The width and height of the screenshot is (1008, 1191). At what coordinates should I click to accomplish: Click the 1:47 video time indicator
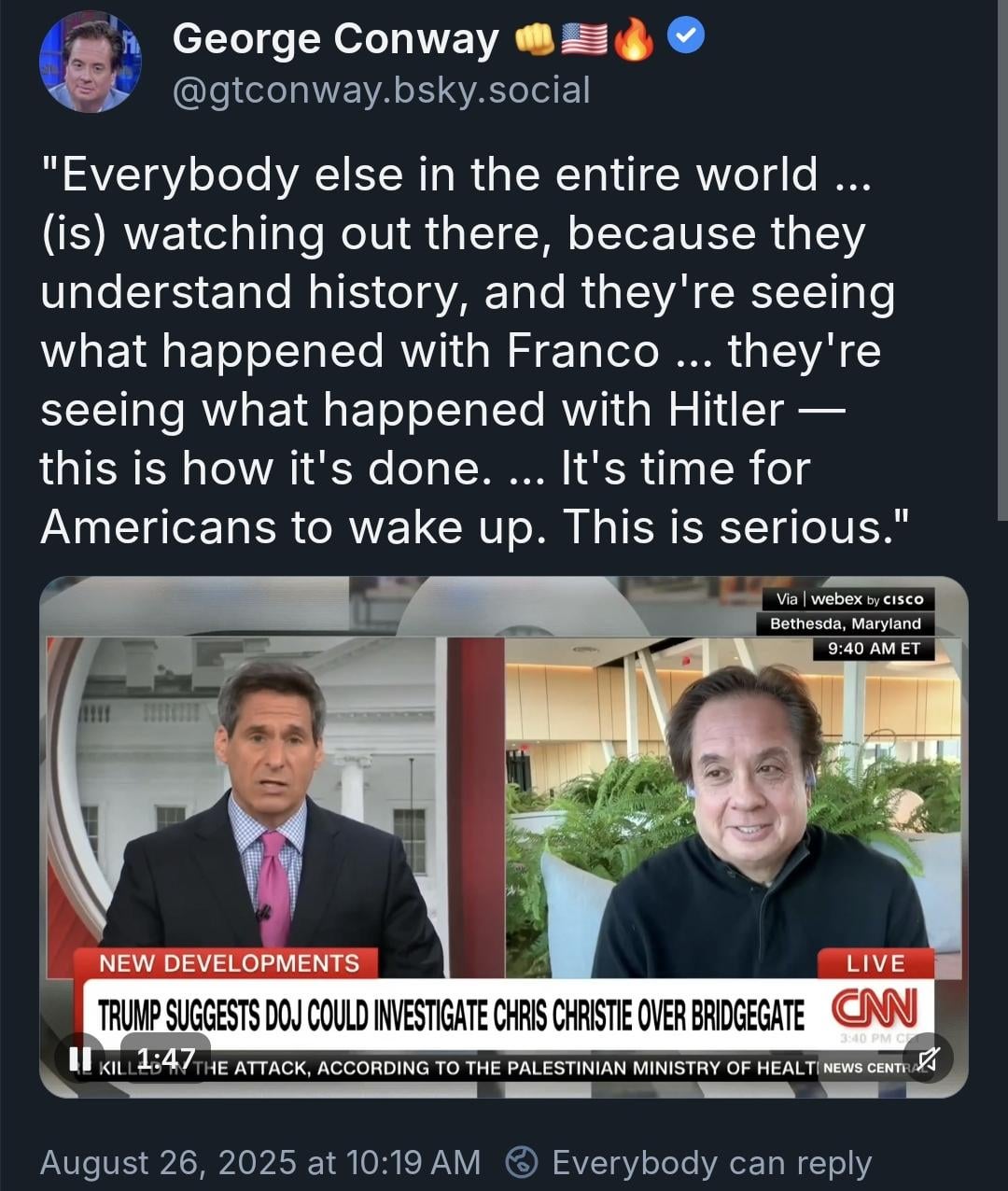click(166, 1058)
